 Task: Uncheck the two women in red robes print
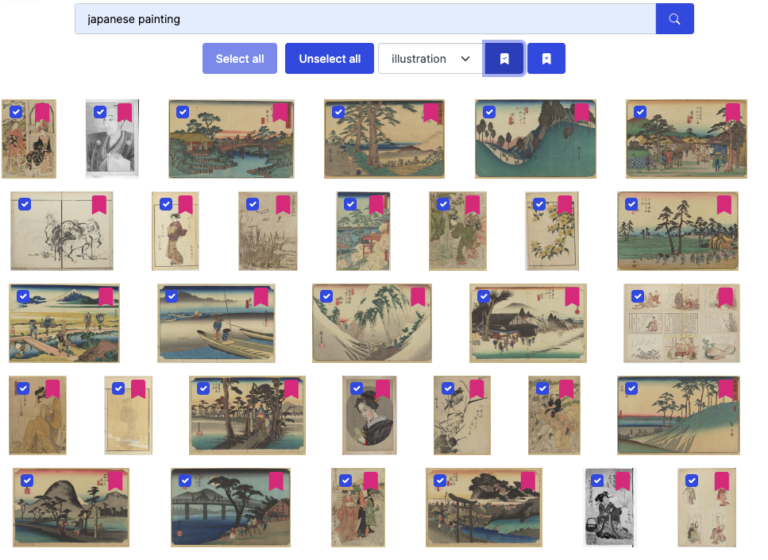(x=345, y=481)
